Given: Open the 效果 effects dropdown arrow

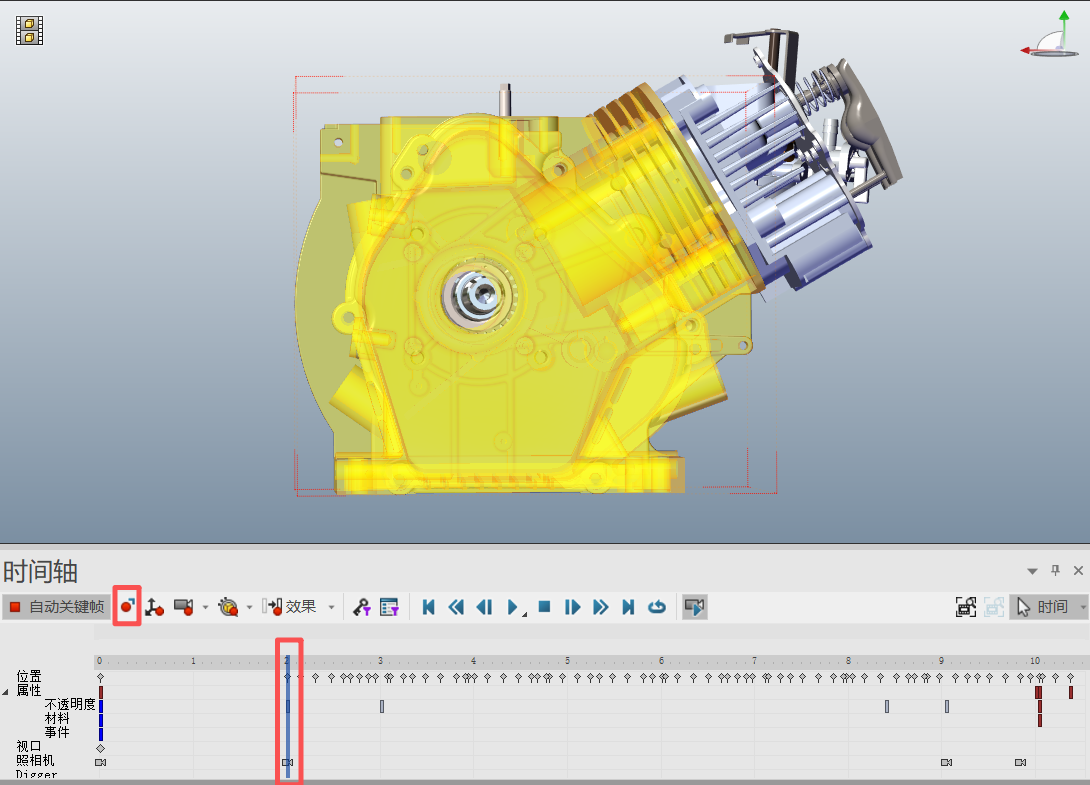Looking at the screenshot, I should (x=332, y=608).
